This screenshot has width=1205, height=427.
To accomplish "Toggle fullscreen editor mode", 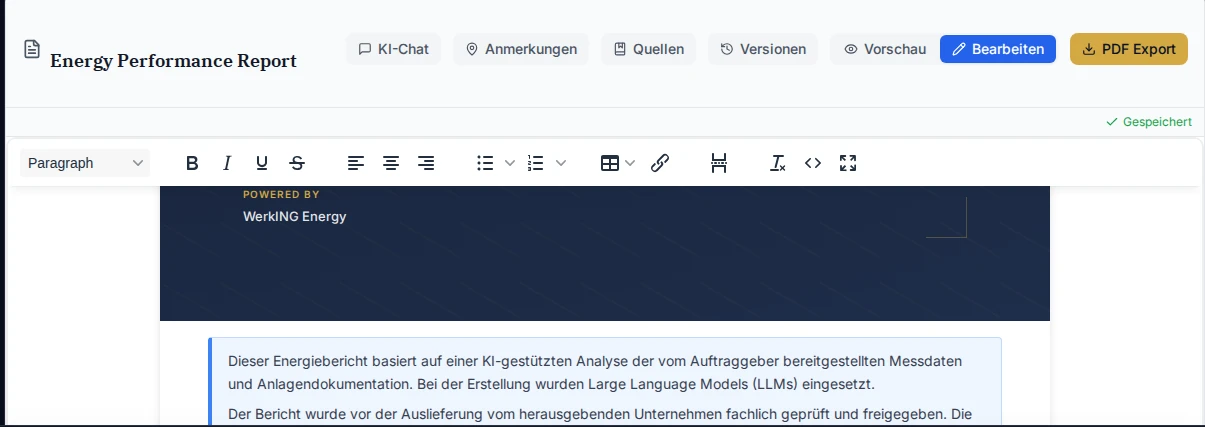I will tap(848, 163).
